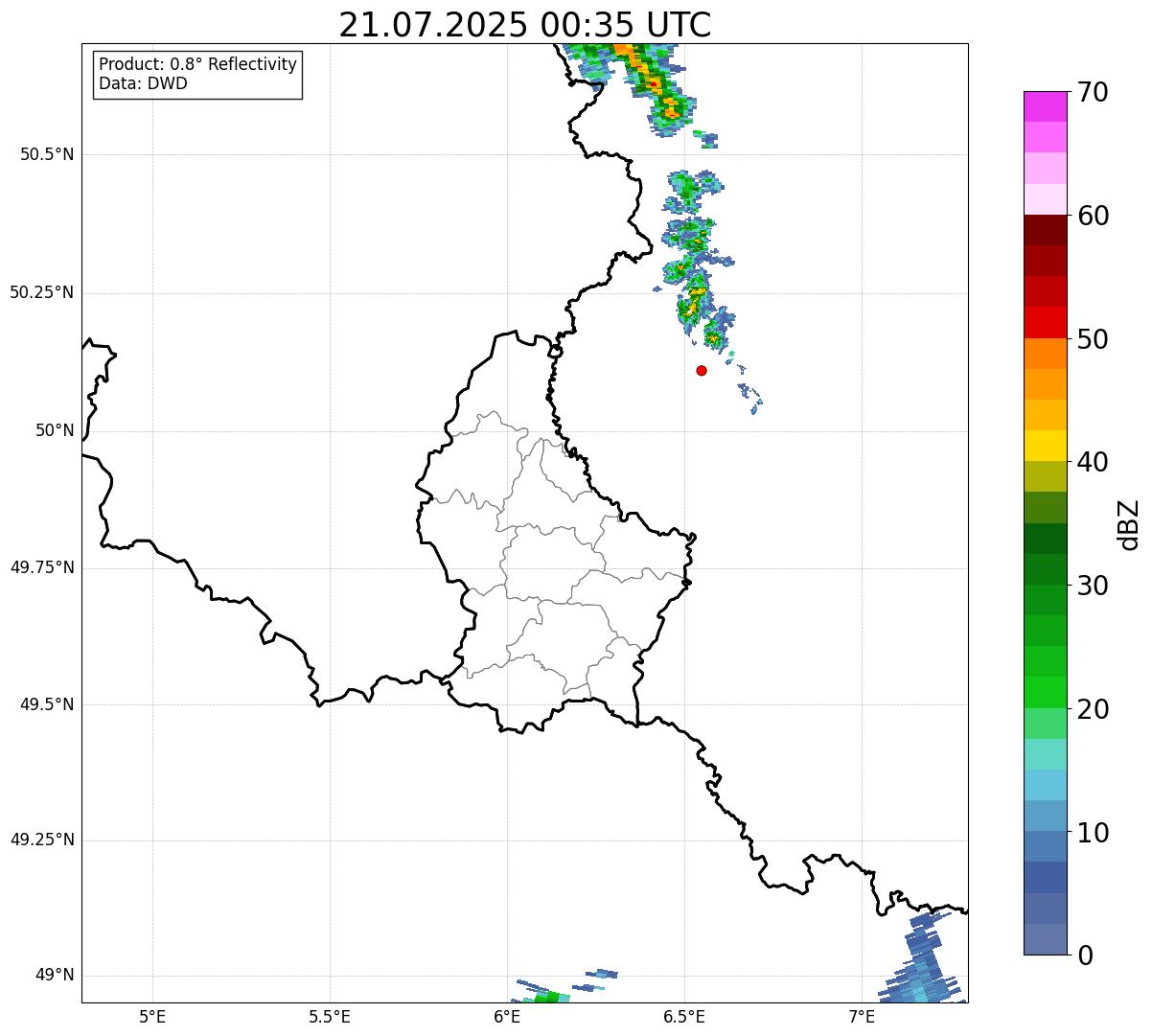
Task: Click the colorbar label 50
Action: click(x=1094, y=339)
